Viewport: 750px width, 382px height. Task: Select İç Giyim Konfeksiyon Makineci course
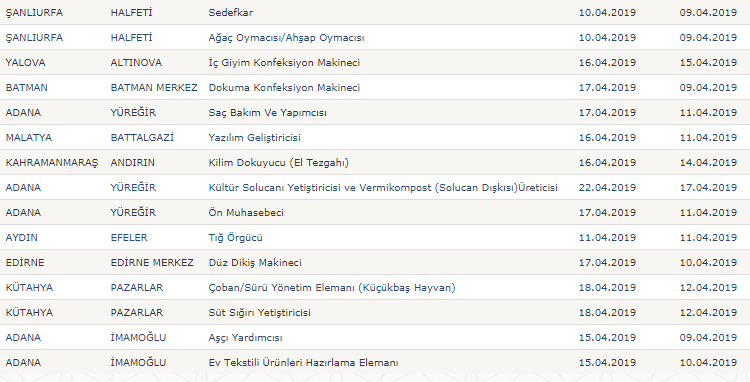[x=284, y=63]
